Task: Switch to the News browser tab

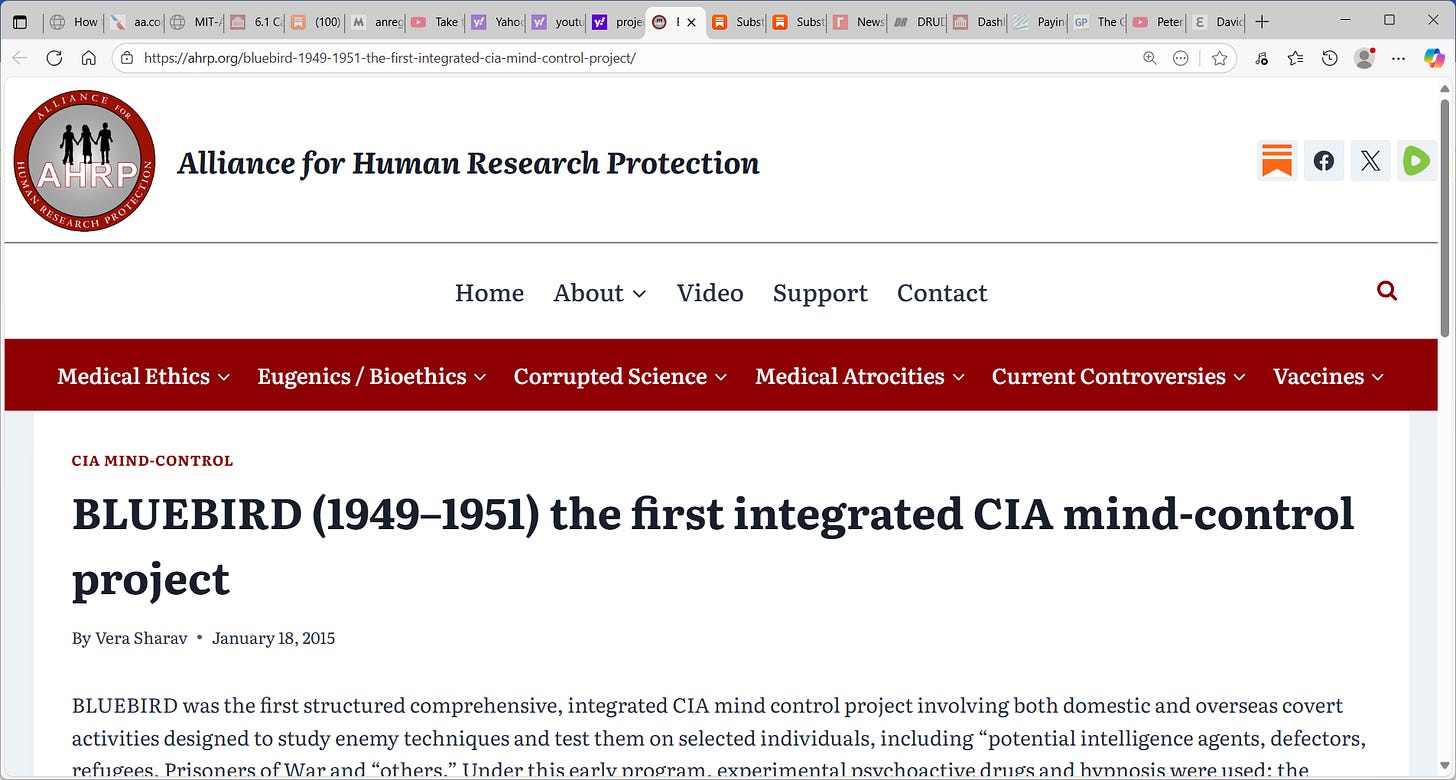Action: (x=858, y=22)
